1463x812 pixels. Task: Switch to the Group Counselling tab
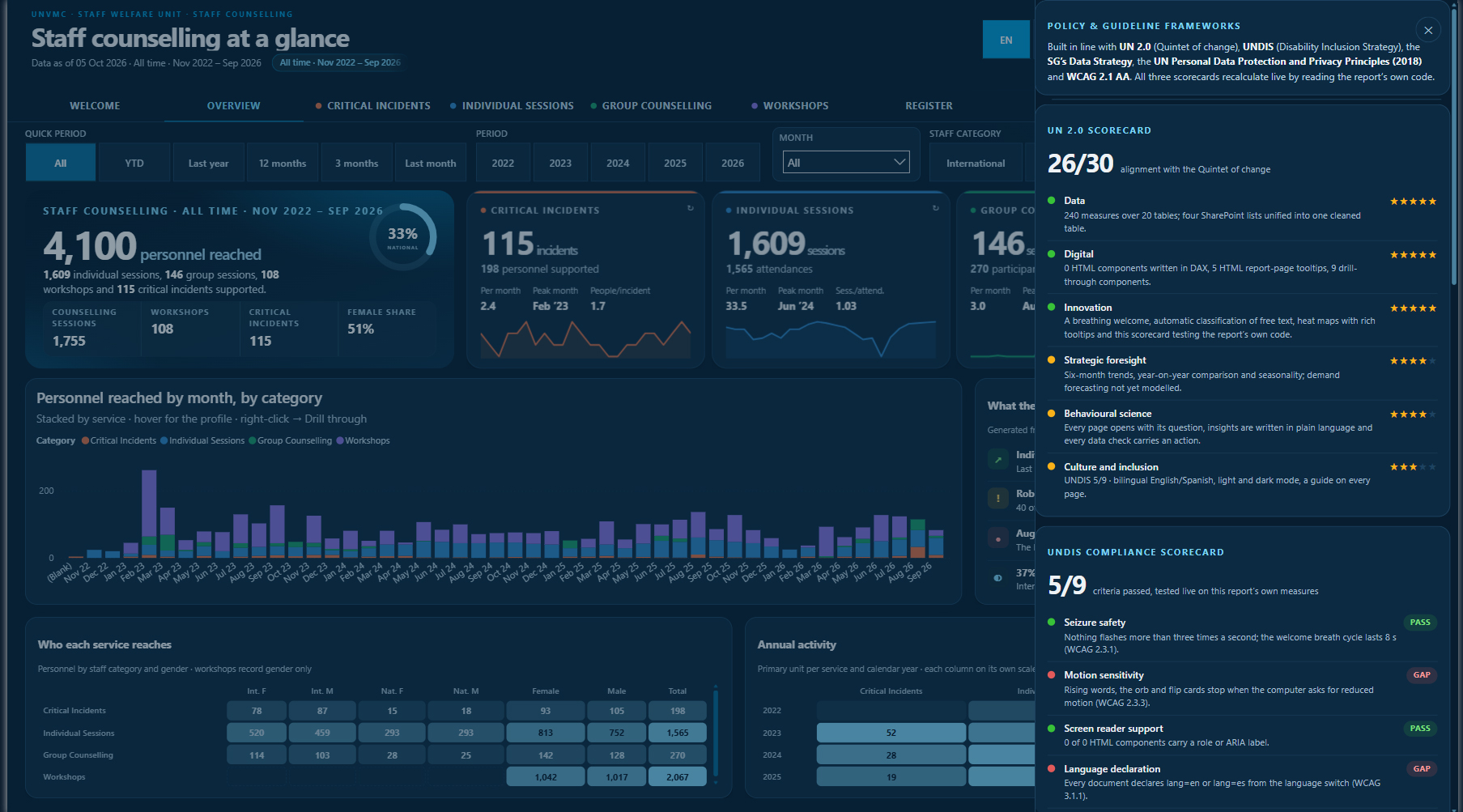coord(651,106)
